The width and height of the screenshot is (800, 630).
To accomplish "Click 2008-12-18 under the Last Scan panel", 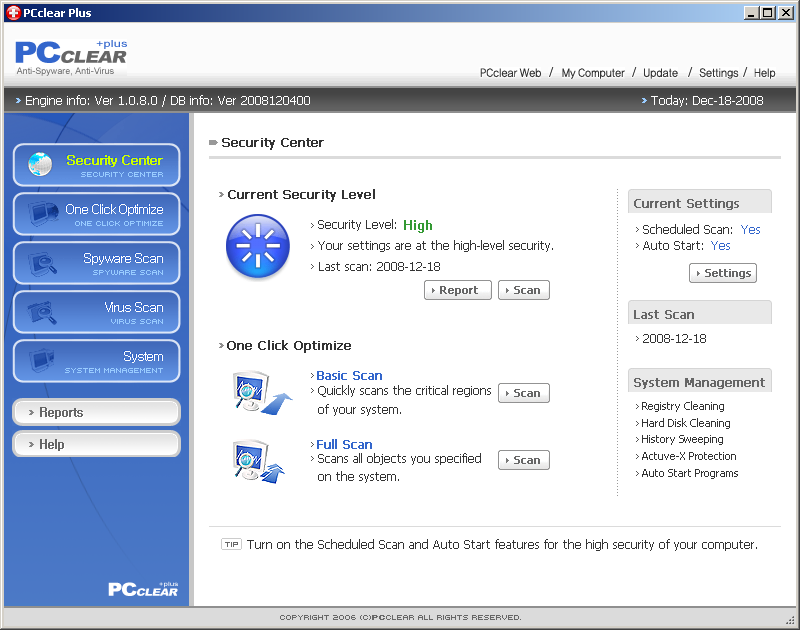I will point(674,339).
